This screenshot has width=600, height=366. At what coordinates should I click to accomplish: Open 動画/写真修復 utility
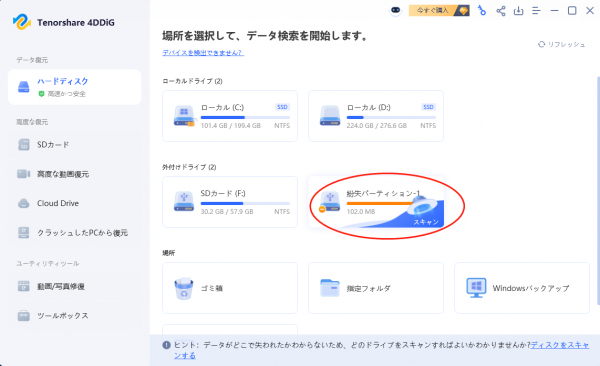[75, 286]
